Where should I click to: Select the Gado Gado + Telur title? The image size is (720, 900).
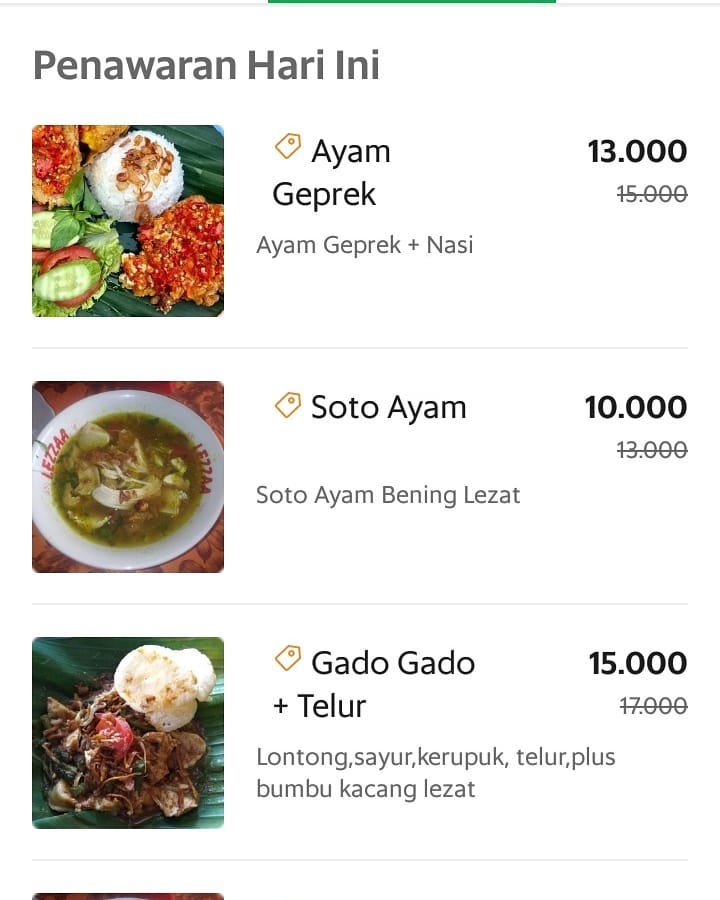click(x=374, y=685)
